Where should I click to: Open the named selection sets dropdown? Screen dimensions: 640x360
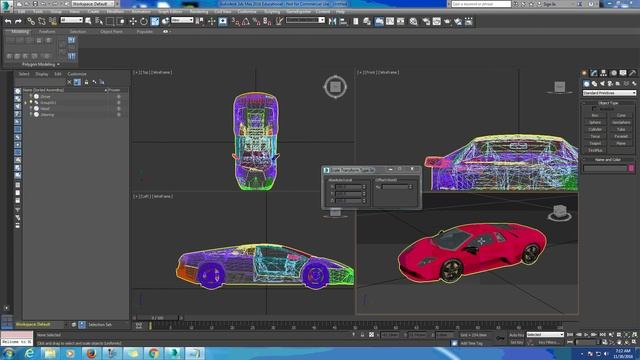(x=305, y=20)
